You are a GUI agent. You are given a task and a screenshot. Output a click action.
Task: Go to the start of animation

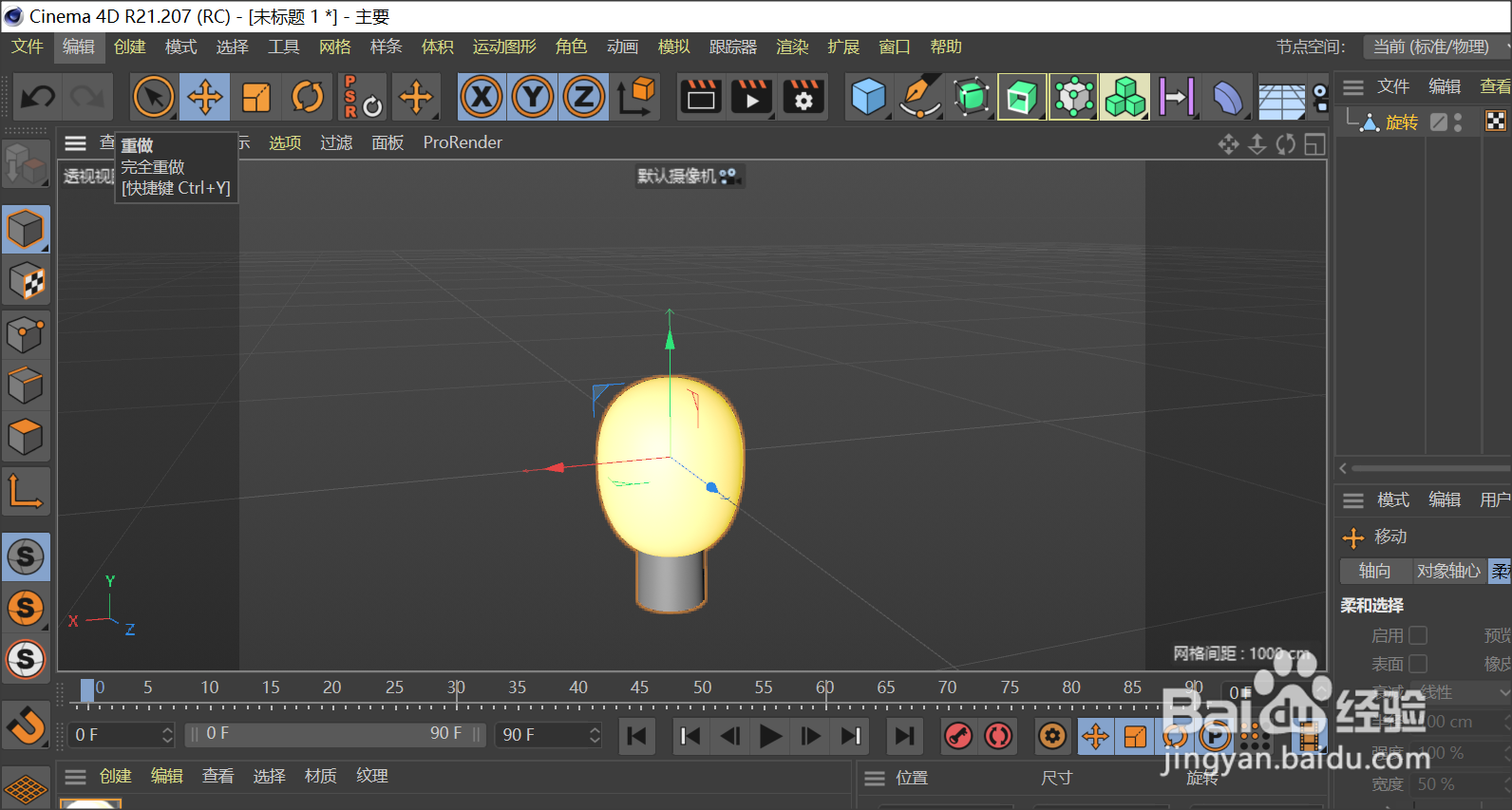tap(637, 736)
